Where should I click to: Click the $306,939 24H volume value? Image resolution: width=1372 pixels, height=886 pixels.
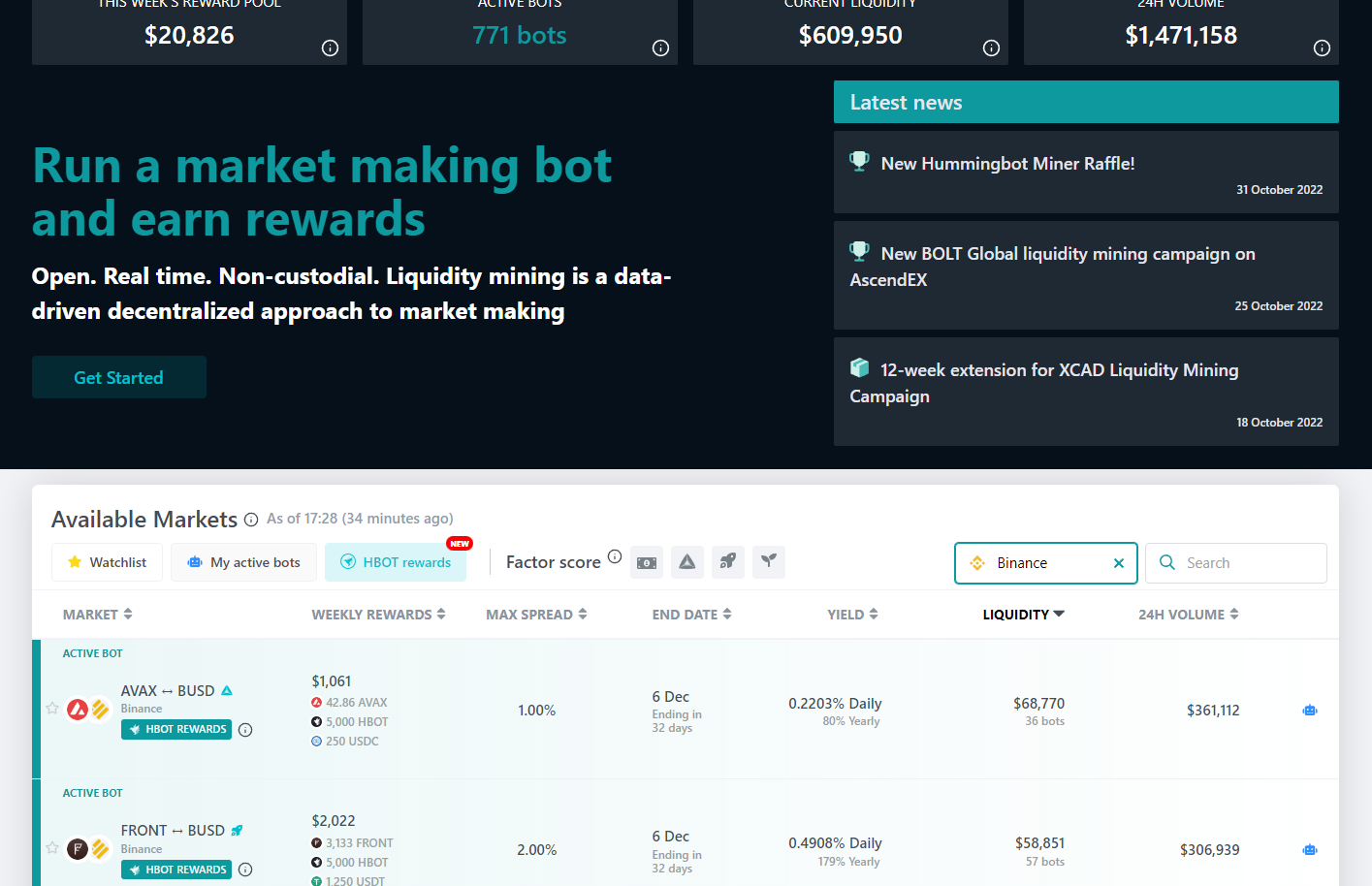point(1209,850)
